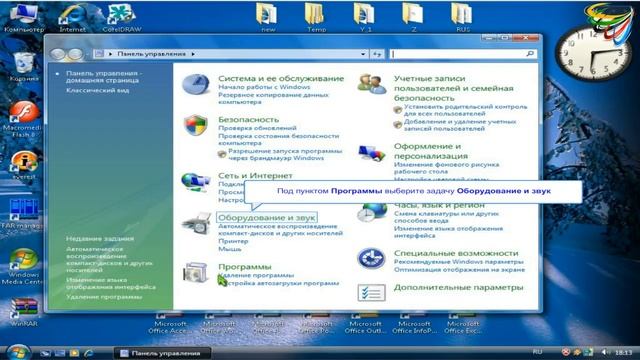Open the WinRAR desktop shortcut
The height and width of the screenshot is (360, 640).
pos(24,312)
